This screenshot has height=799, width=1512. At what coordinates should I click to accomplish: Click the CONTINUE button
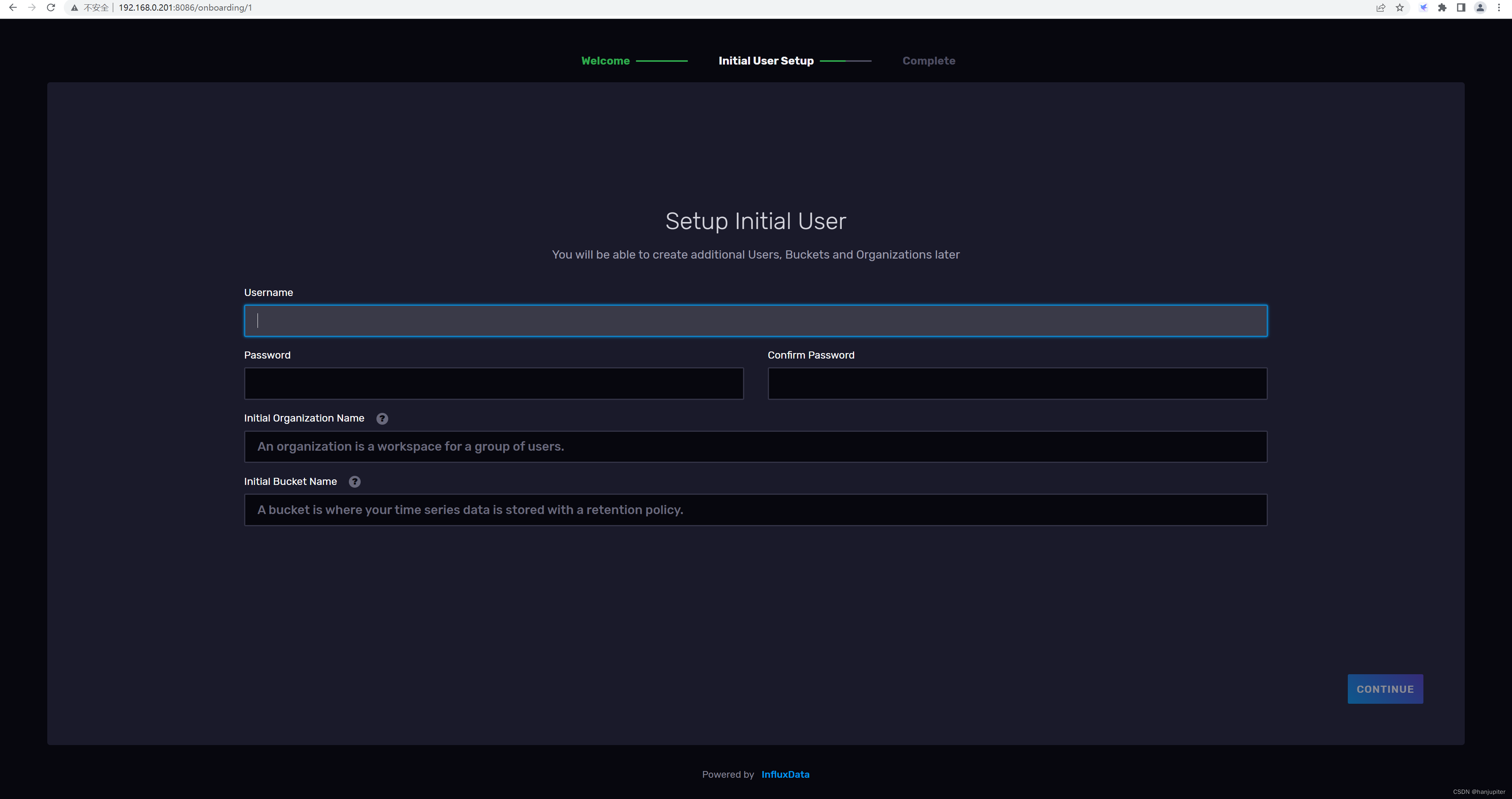(1385, 689)
